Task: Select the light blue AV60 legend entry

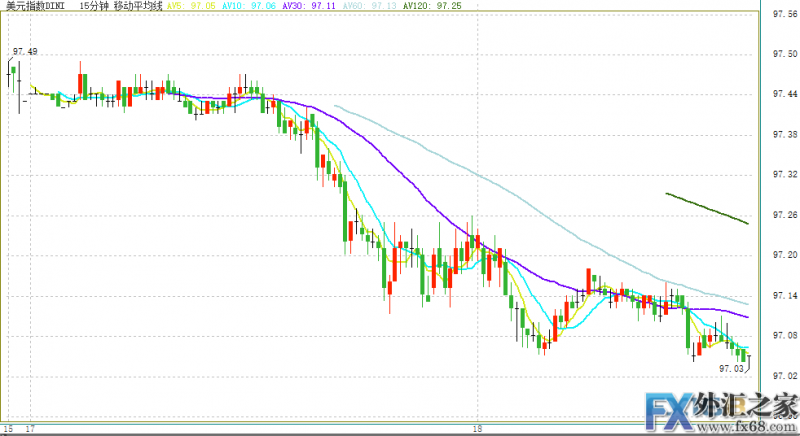Action: point(366,6)
